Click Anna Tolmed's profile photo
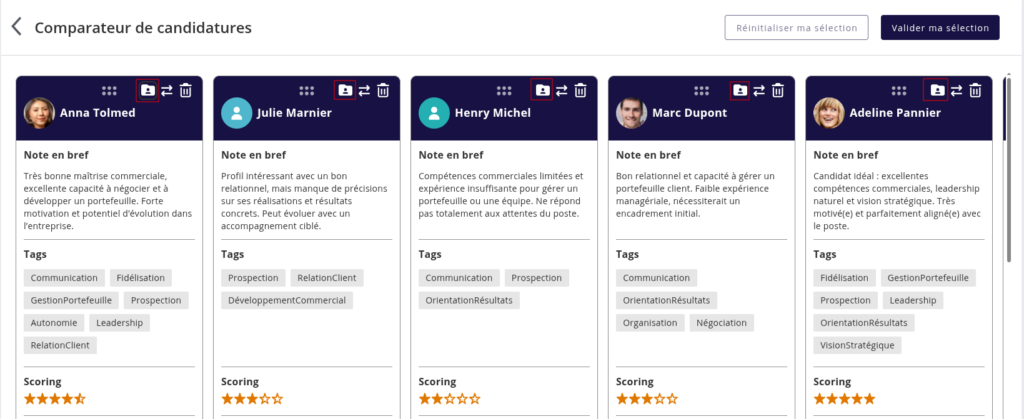 pyautogui.click(x=39, y=113)
